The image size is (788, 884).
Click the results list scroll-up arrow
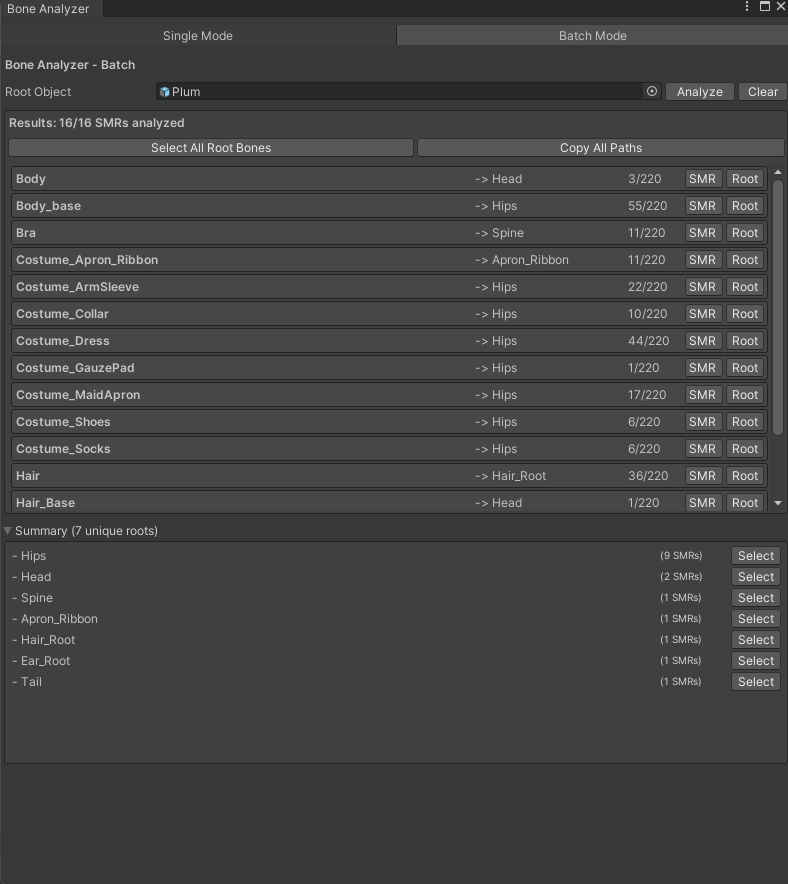[x=779, y=173]
